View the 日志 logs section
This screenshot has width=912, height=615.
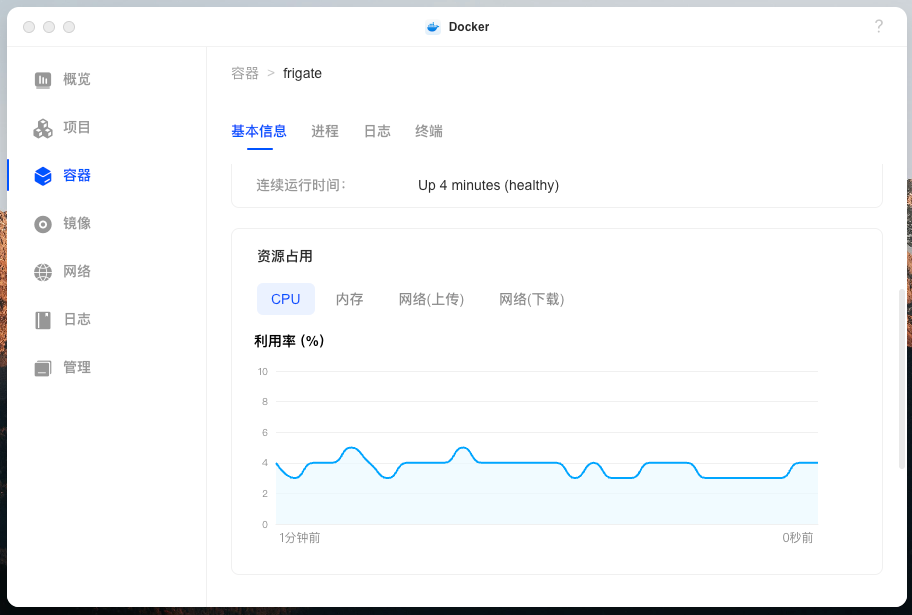62,319
